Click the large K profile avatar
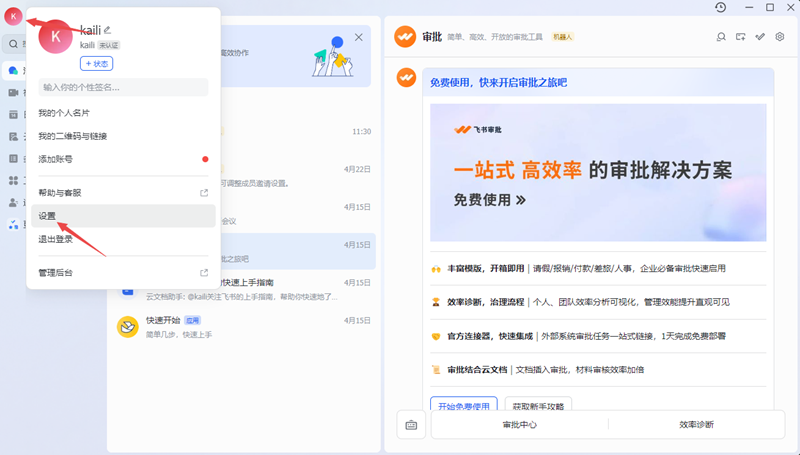Screen dimensions: 800x455 tap(56, 37)
